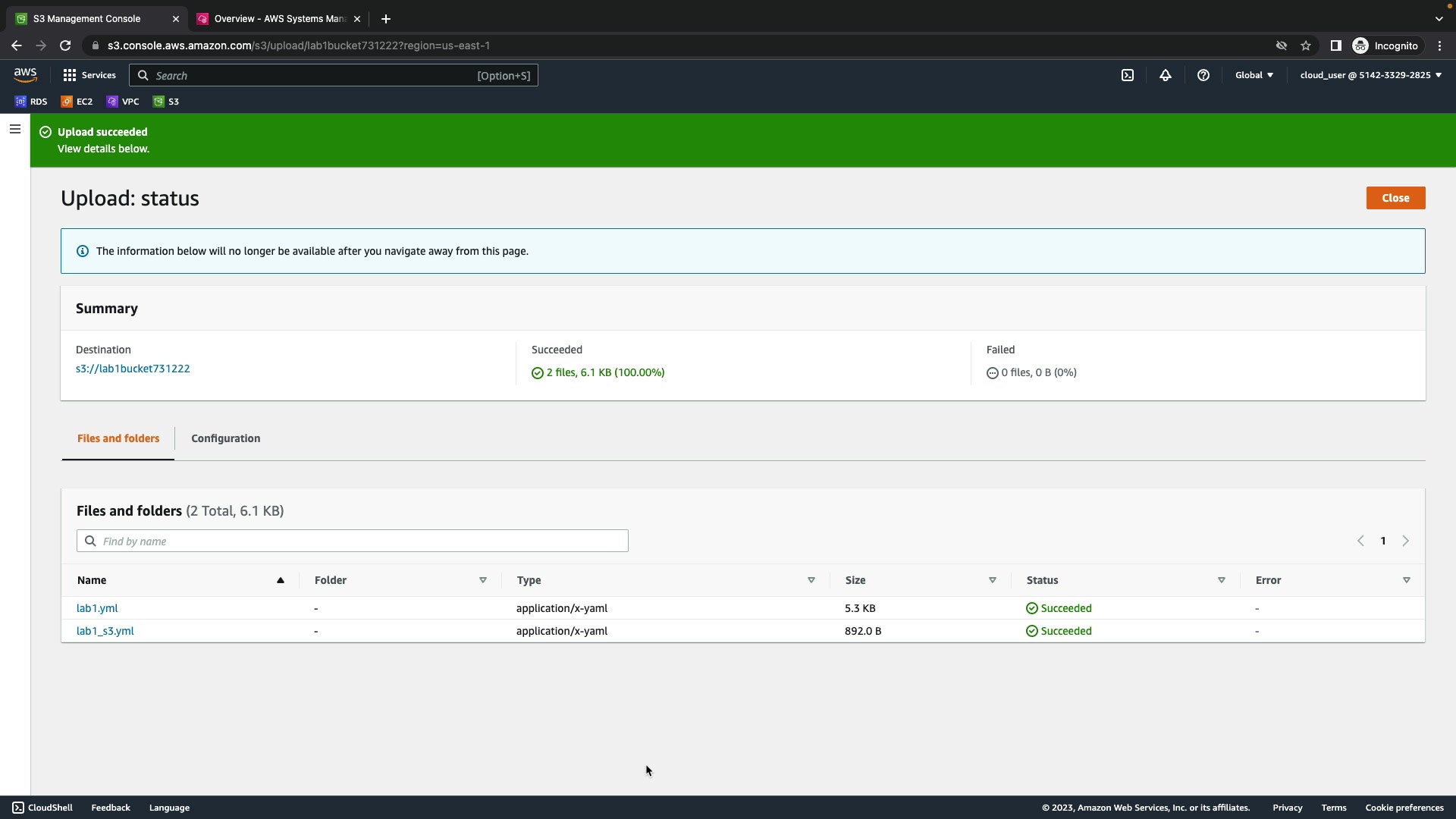Open the CloudShell icon in top bar
This screenshot has height=819, width=1456.
(1128, 75)
